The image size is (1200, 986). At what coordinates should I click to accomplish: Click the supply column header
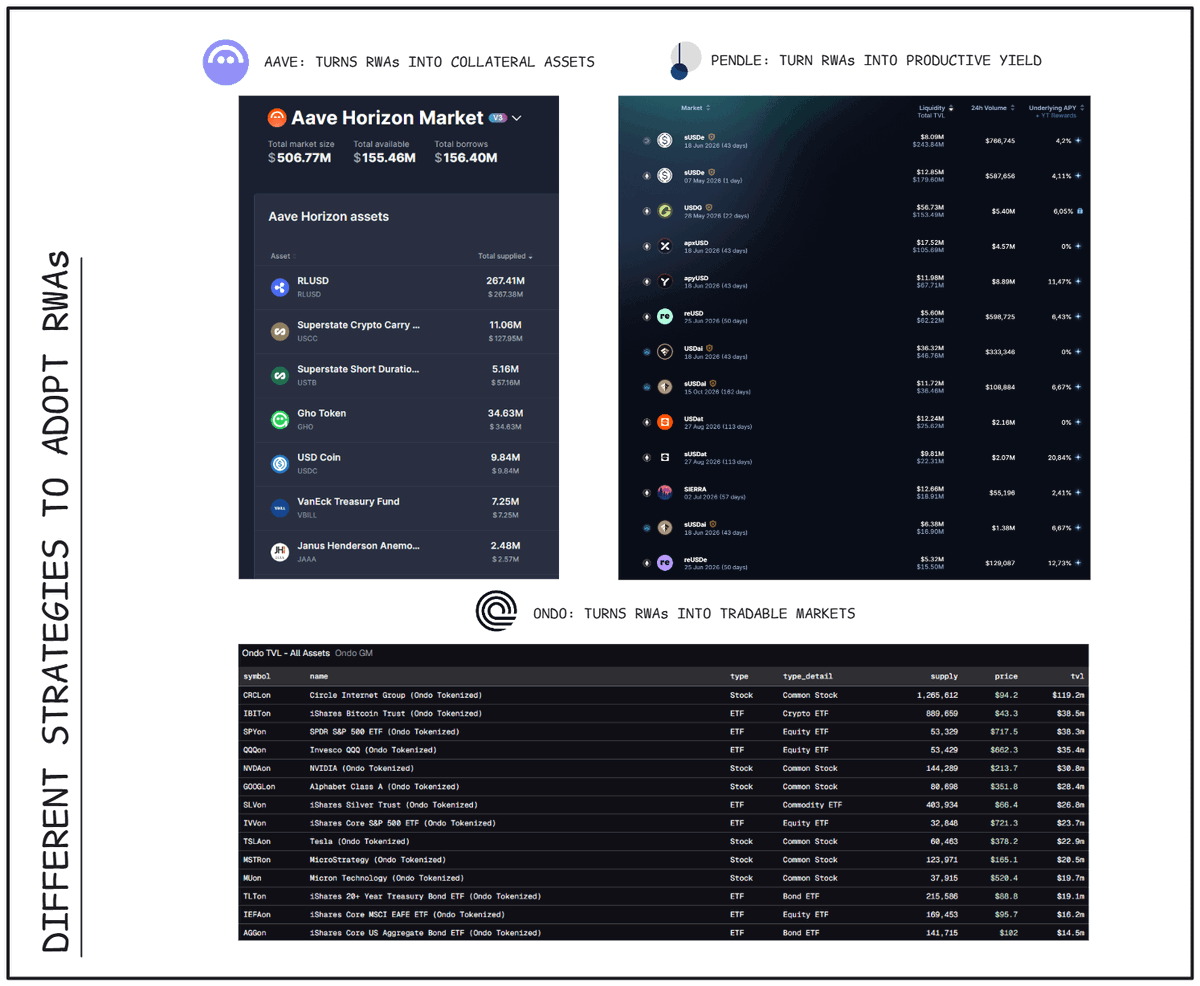coord(944,676)
